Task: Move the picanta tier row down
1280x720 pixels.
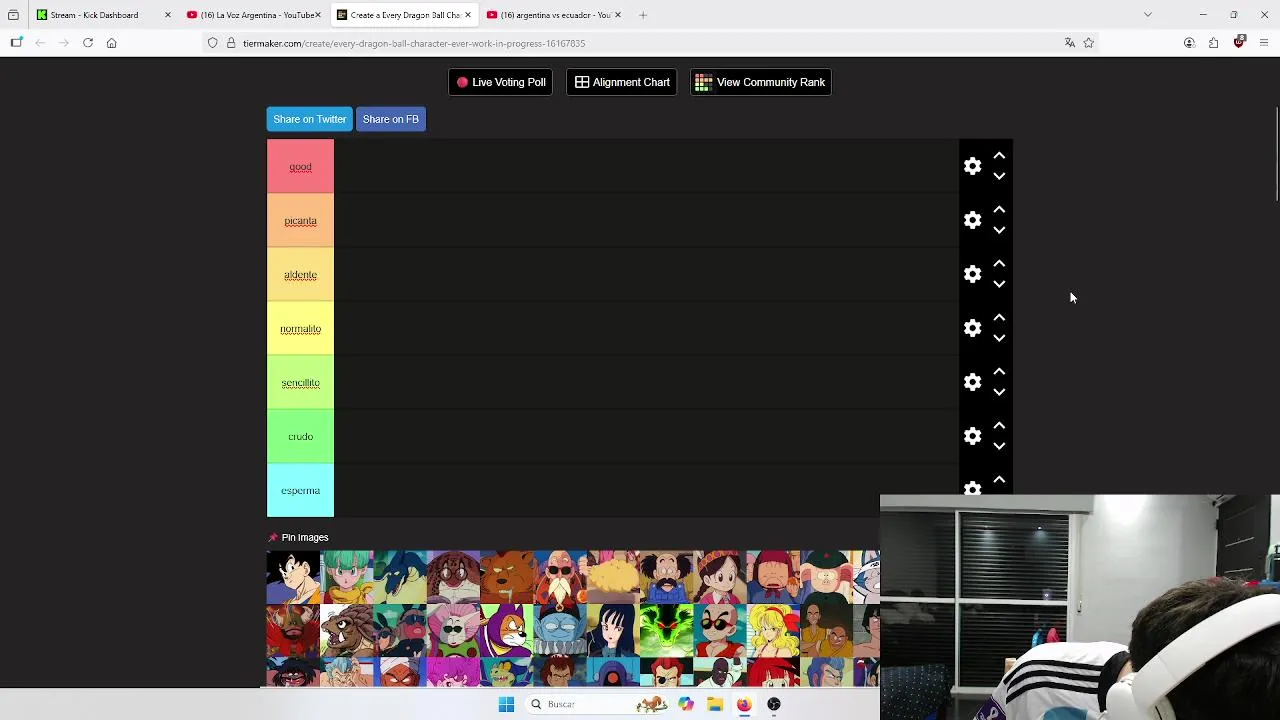Action: [x=999, y=230]
